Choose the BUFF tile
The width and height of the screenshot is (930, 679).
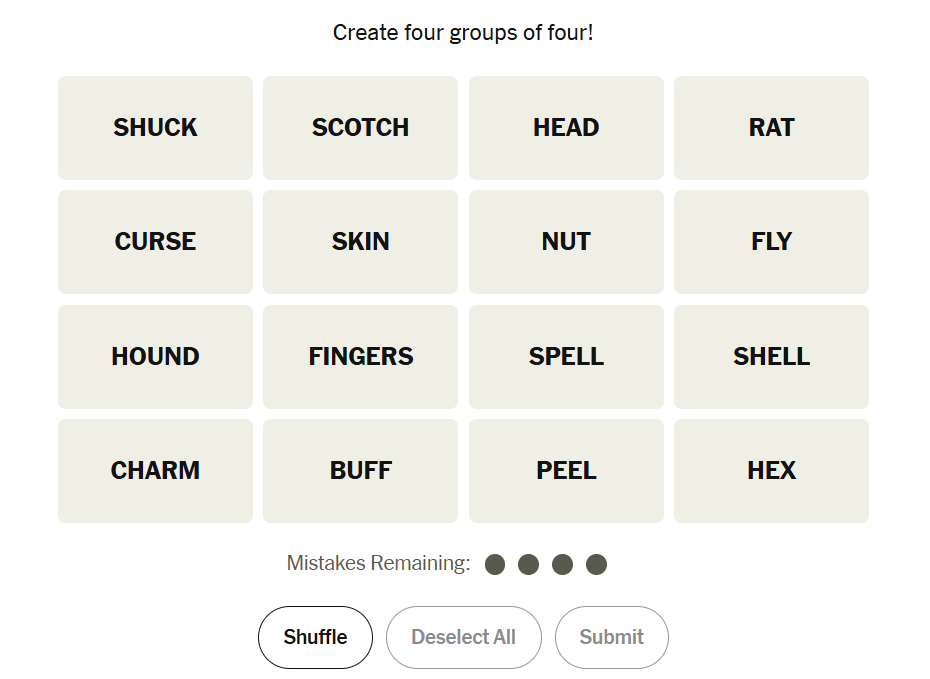(x=360, y=471)
